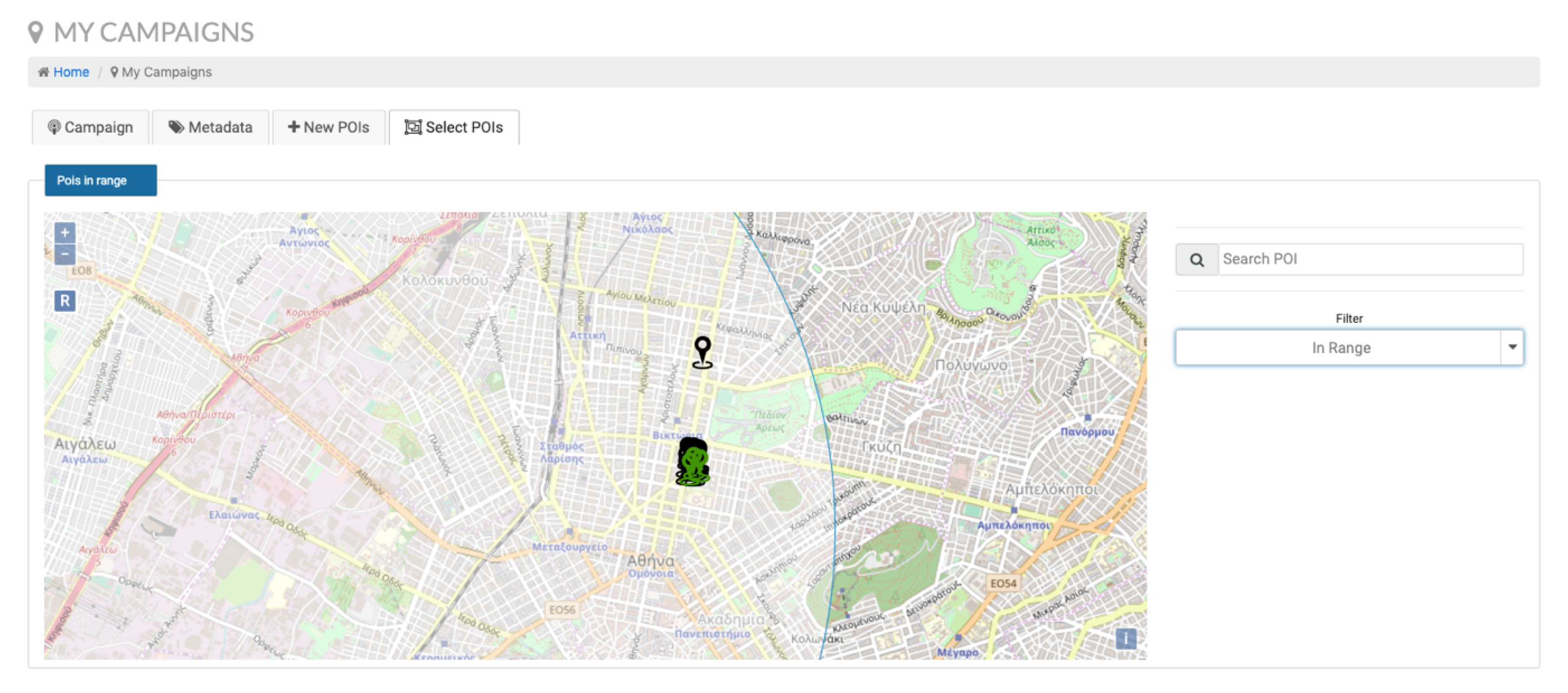Click the Pois in range button
This screenshot has height=693, width=1568.
coord(101,181)
